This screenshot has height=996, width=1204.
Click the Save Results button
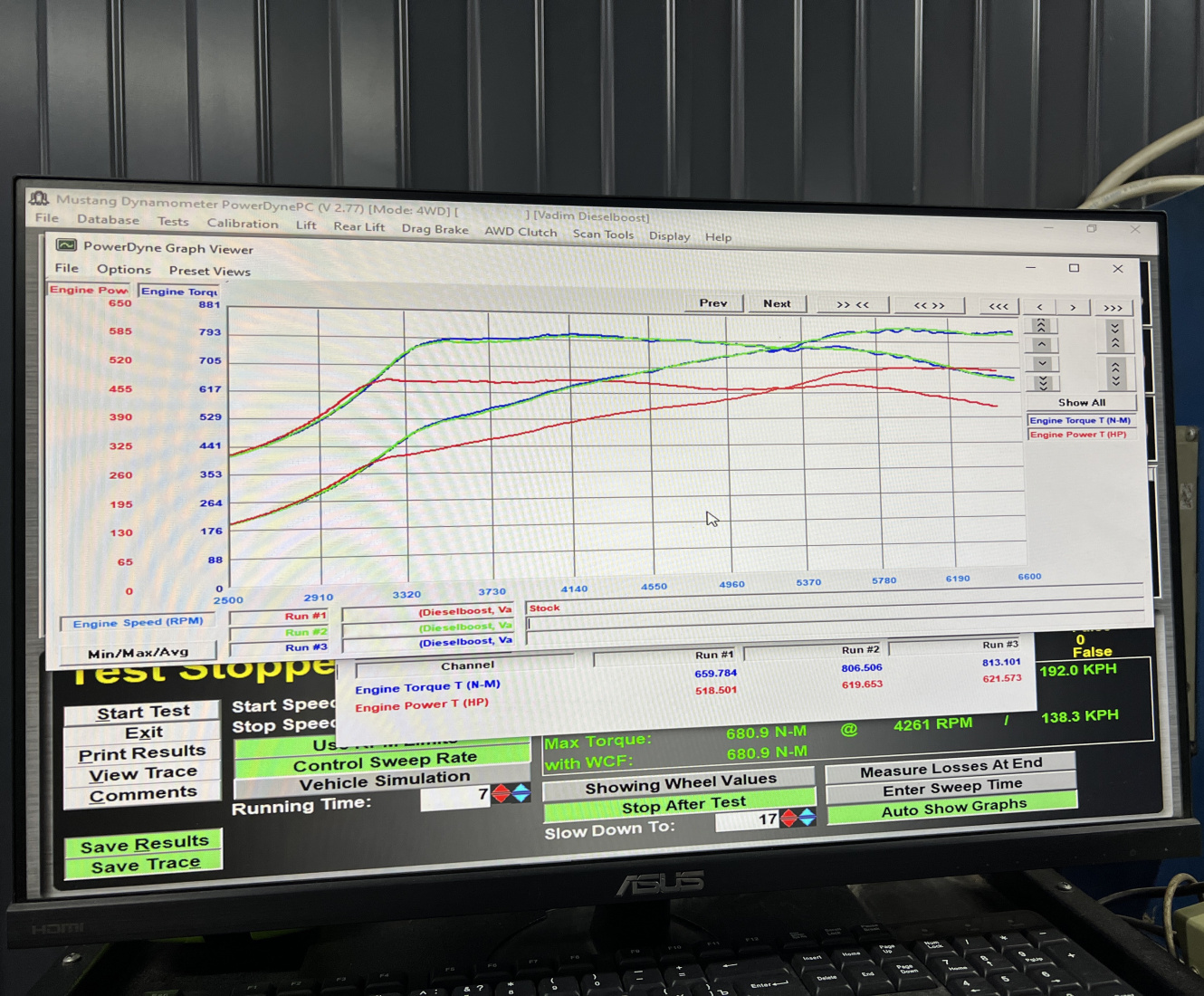(x=145, y=845)
